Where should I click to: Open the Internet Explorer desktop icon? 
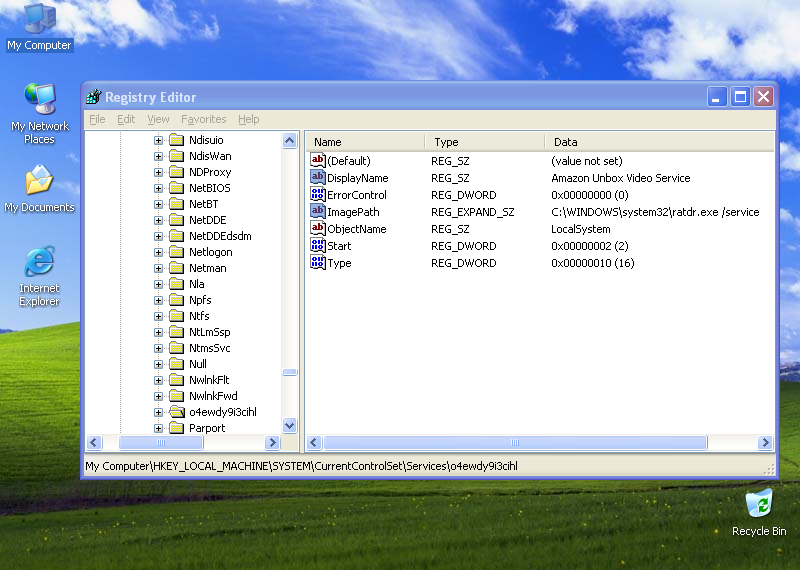click(39, 263)
